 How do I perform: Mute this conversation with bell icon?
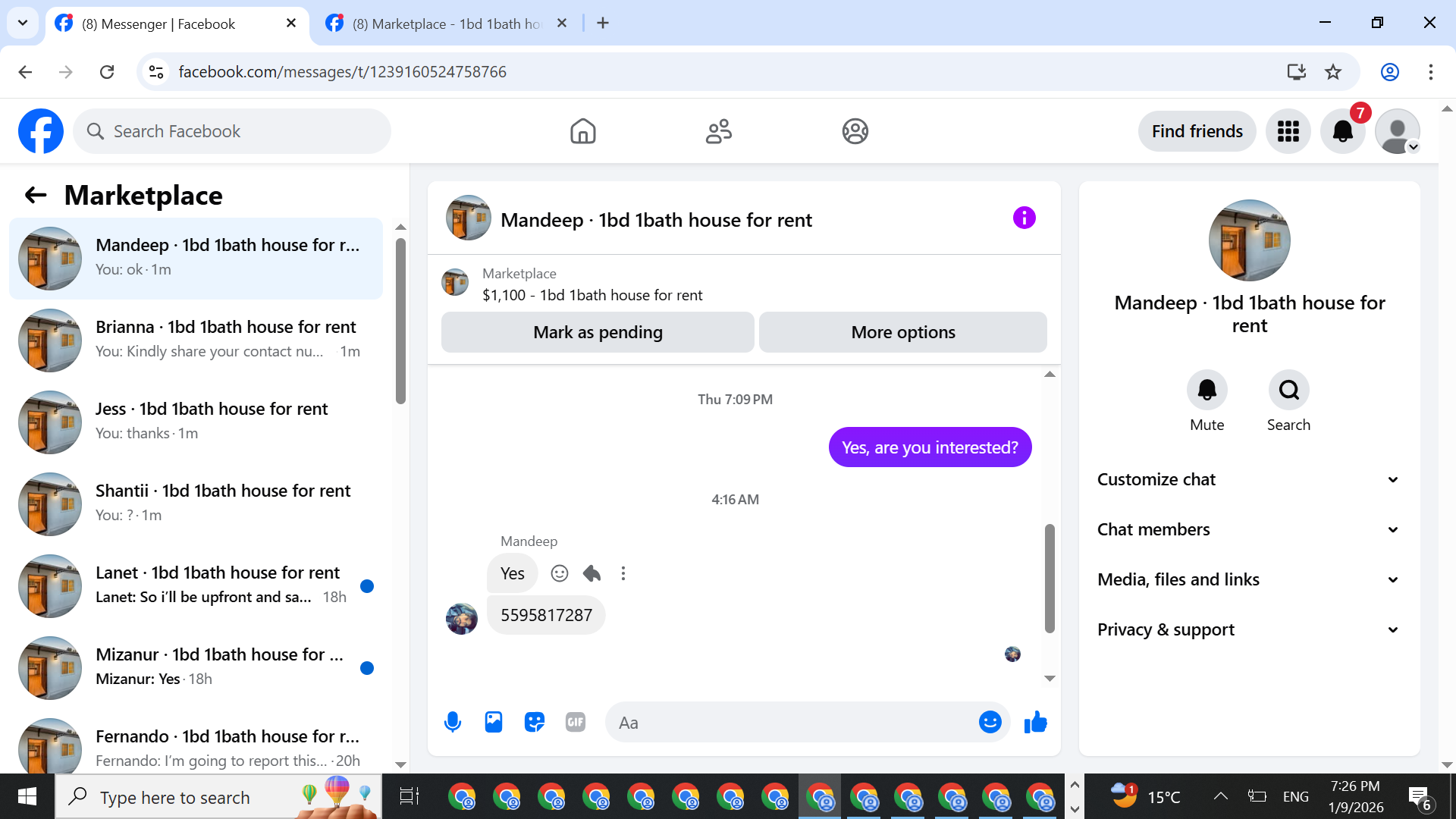click(x=1207, y=390)
